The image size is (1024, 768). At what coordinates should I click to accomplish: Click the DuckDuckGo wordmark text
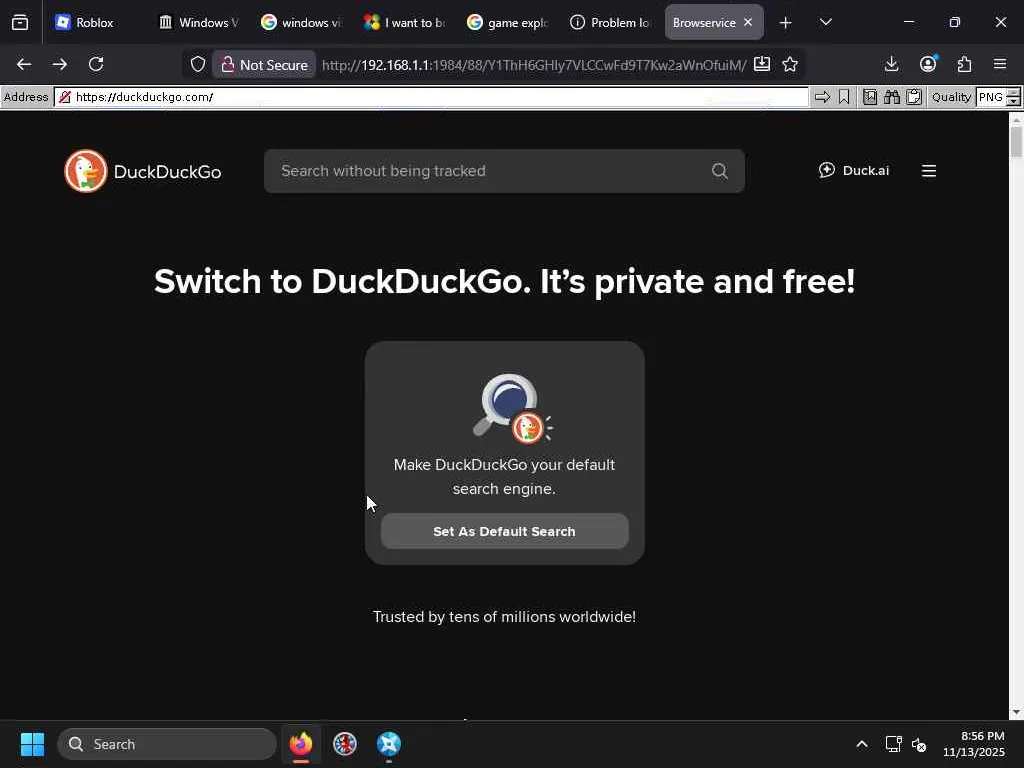pos(167,172)
